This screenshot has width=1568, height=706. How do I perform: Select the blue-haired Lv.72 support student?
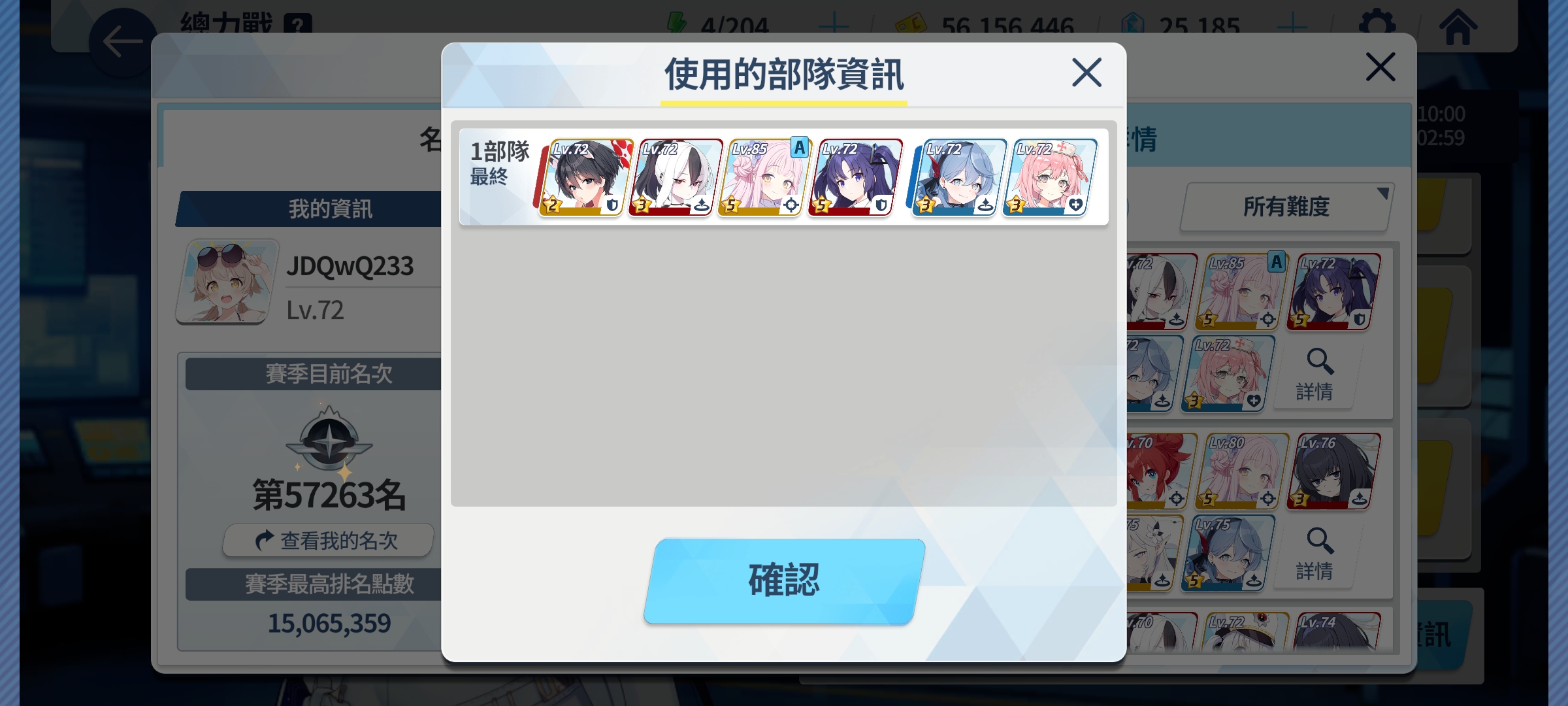click(x=958, y=177)
